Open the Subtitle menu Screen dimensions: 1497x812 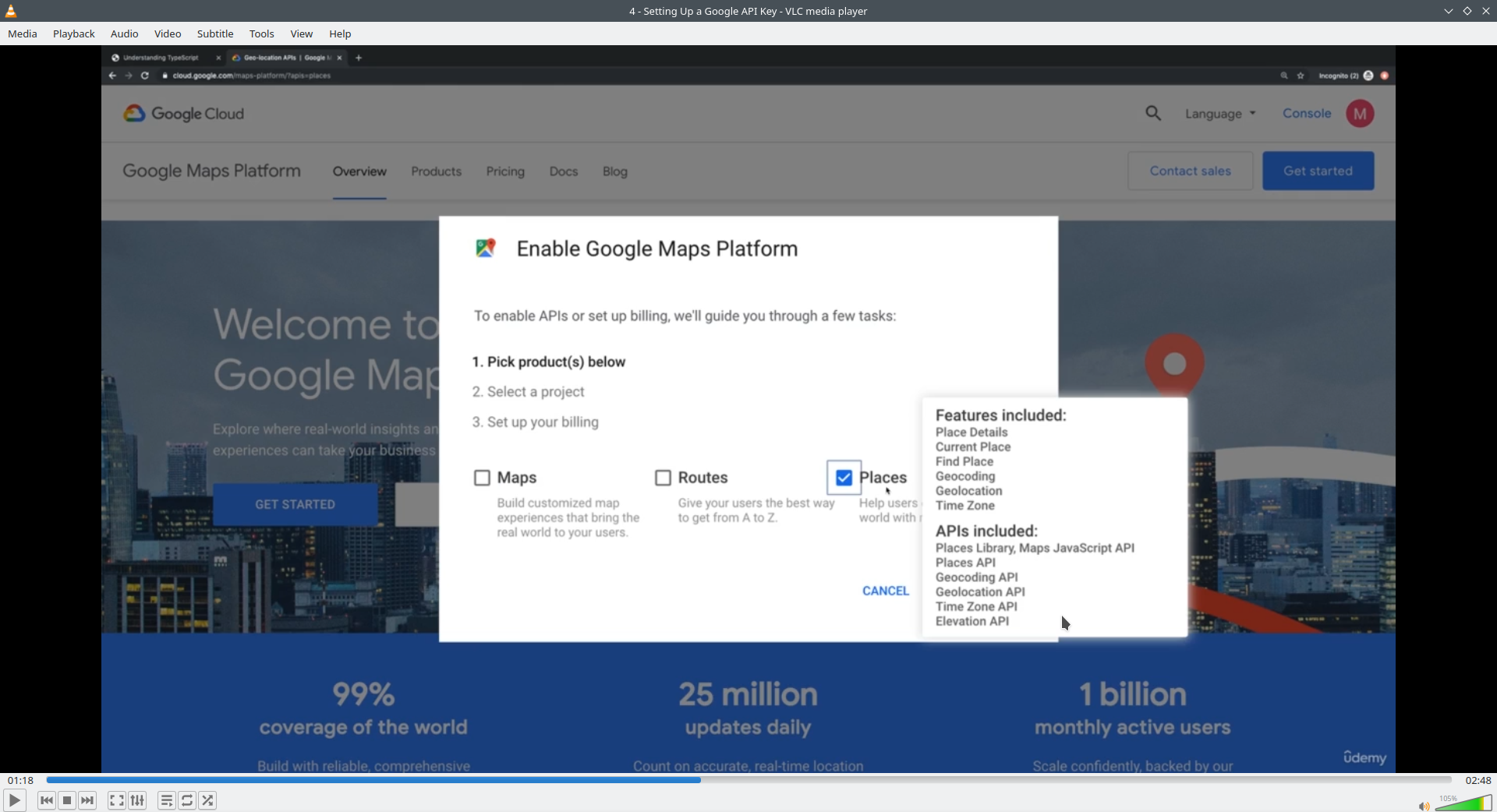(x=215, y=34)
